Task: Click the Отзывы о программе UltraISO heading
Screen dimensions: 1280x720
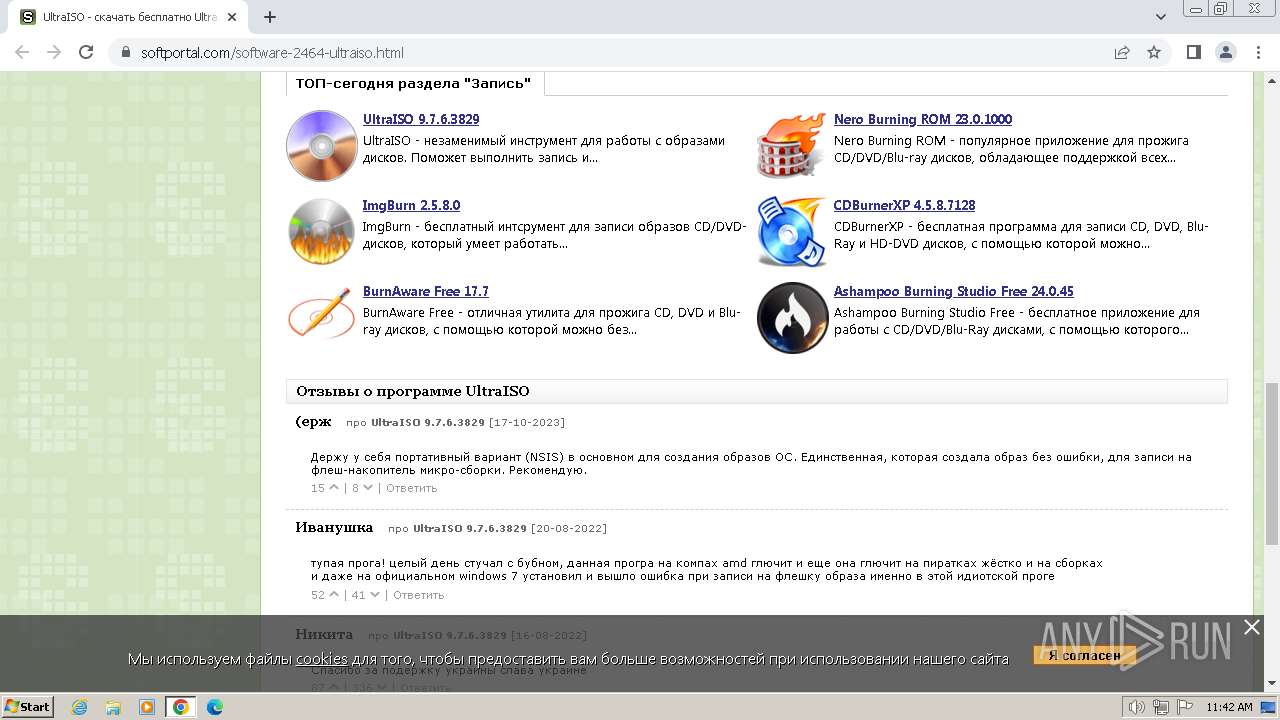Action: click(x=413, y=391)
